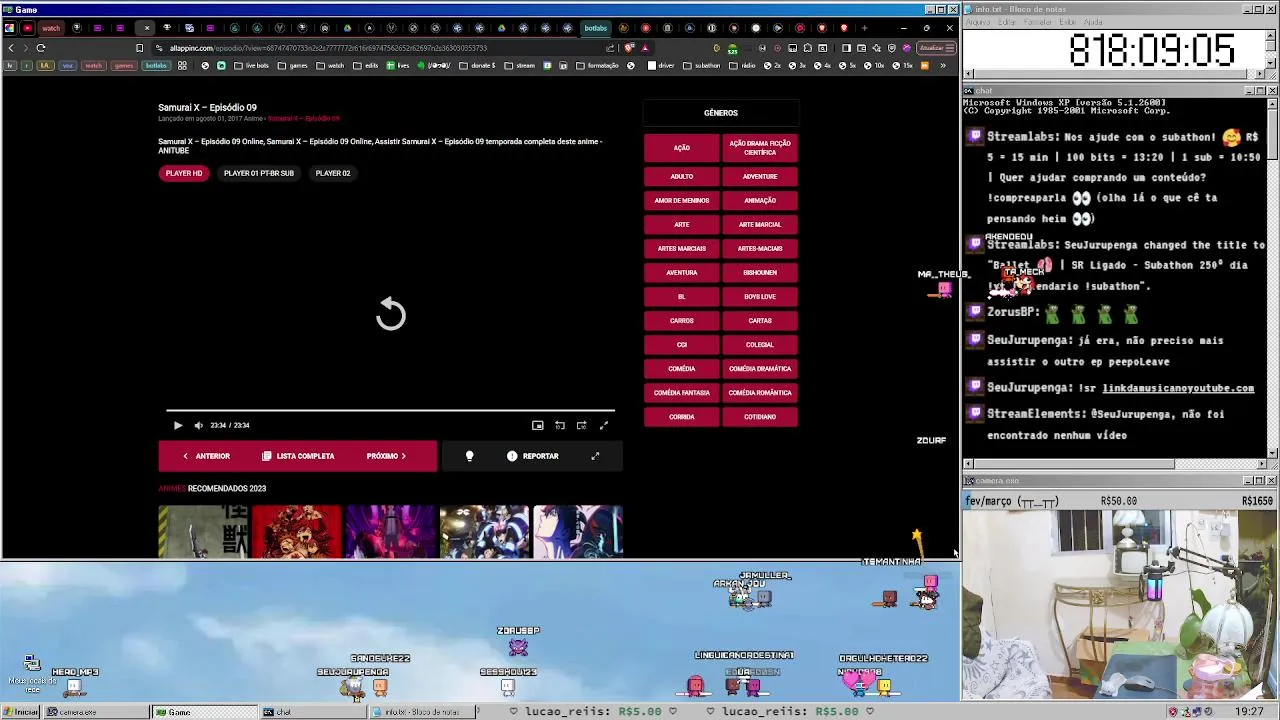Image resolution: width=1280 pixels, height=720 pixels.
Task: Mute the video player volume icon
Action: [198, 425]
